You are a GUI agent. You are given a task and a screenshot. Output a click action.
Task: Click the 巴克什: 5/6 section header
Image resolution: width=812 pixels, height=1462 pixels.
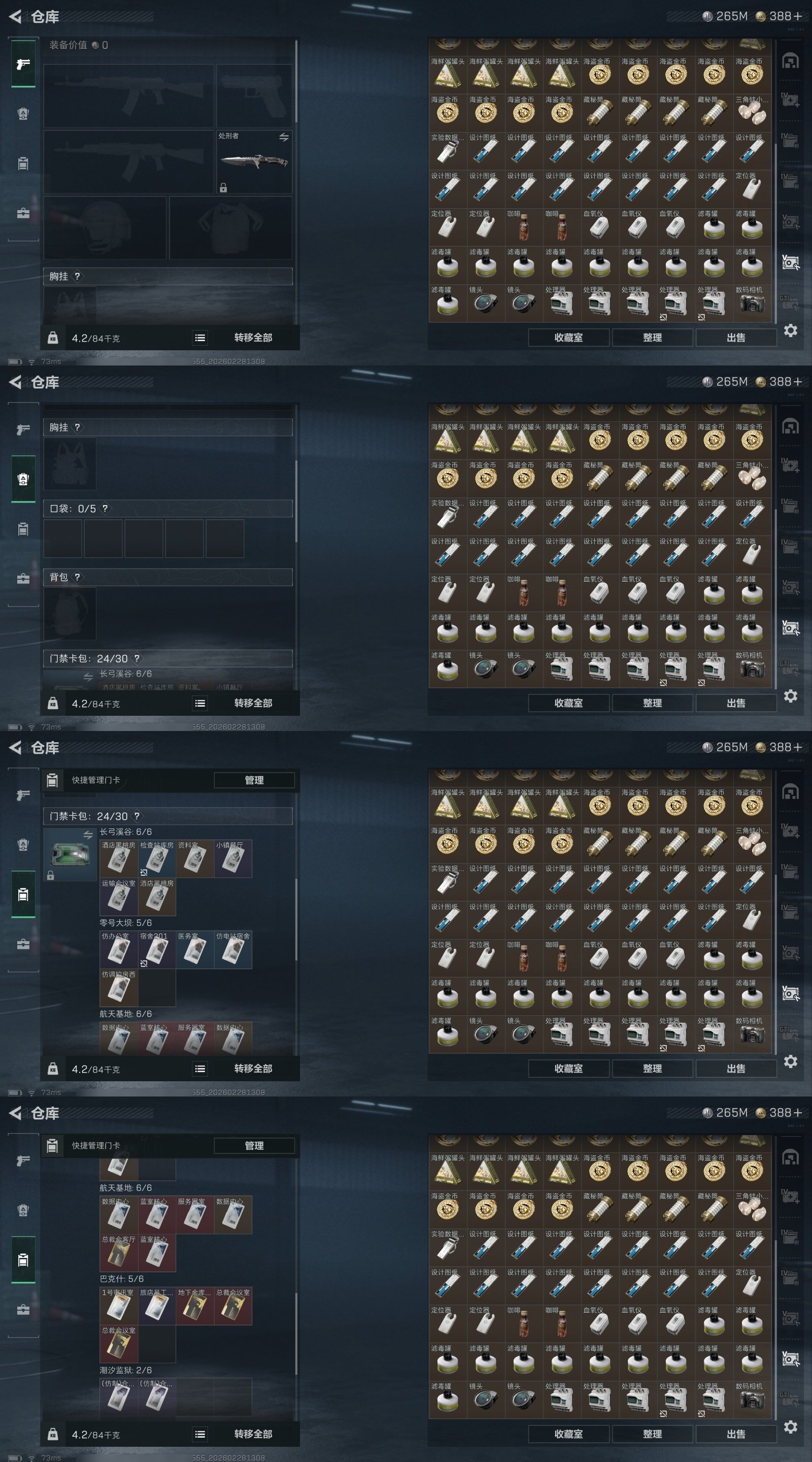122,1279
